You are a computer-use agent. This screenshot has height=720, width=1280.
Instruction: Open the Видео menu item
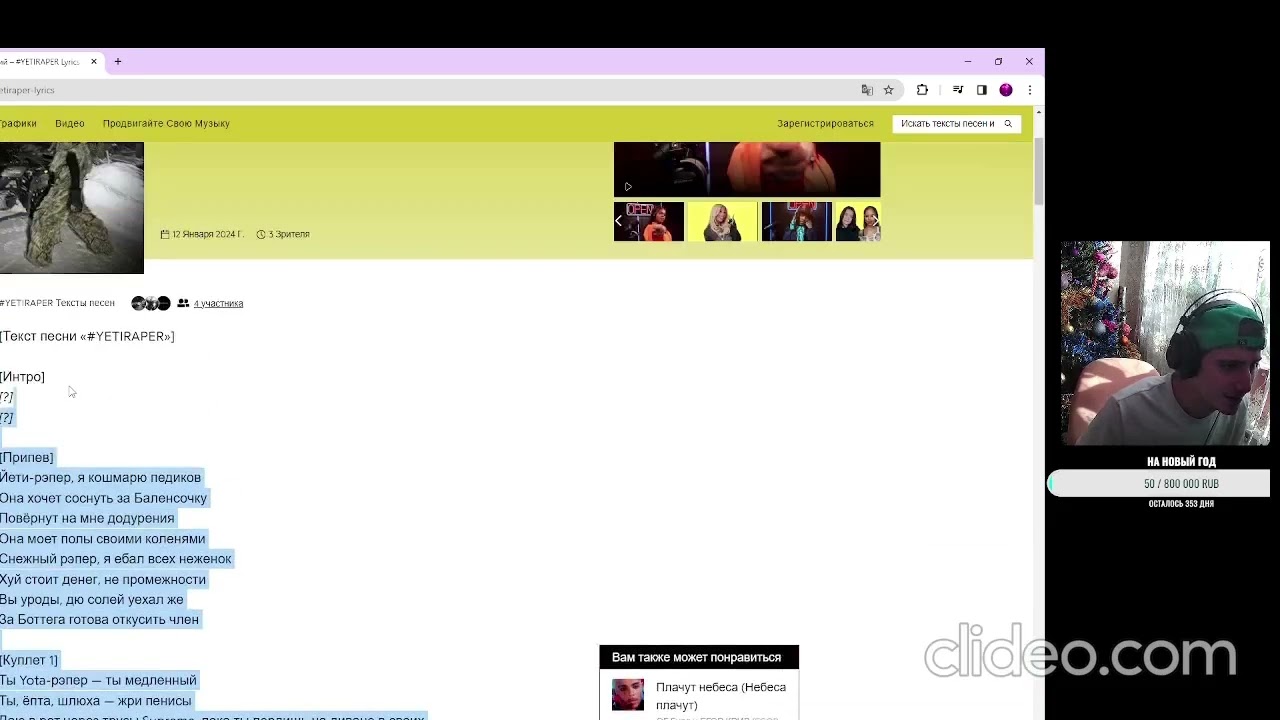70,123
